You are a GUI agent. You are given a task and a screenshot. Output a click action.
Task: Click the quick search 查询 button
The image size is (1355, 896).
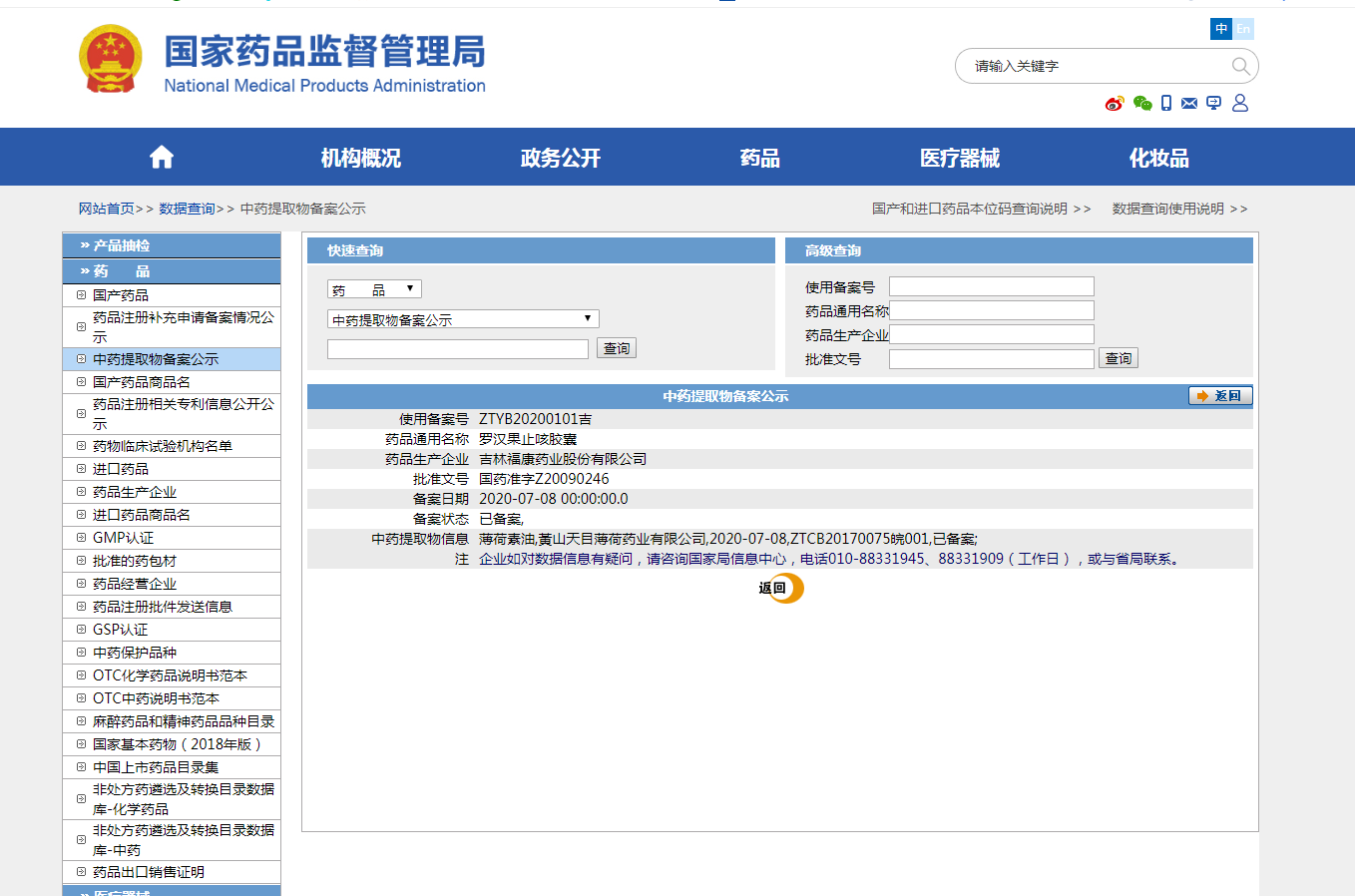pyautogui.click(x=616, y=348)
